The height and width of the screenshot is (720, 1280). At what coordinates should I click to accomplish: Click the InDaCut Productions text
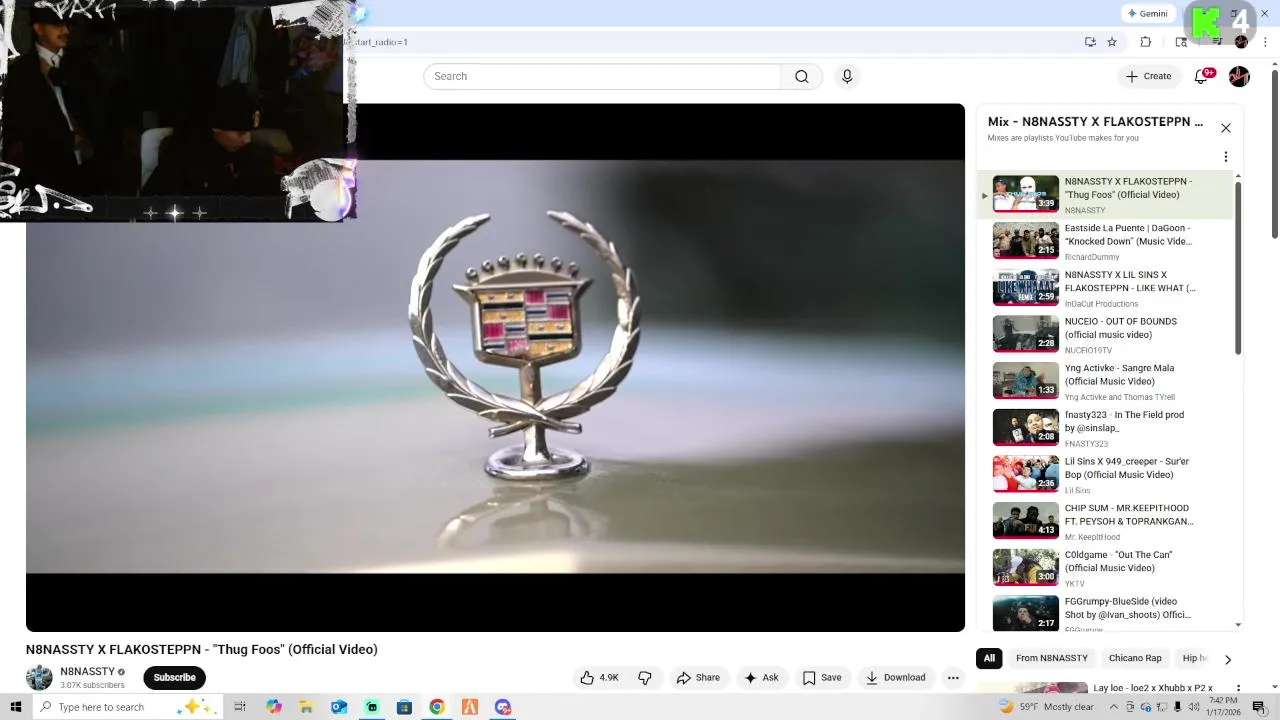1101,304
